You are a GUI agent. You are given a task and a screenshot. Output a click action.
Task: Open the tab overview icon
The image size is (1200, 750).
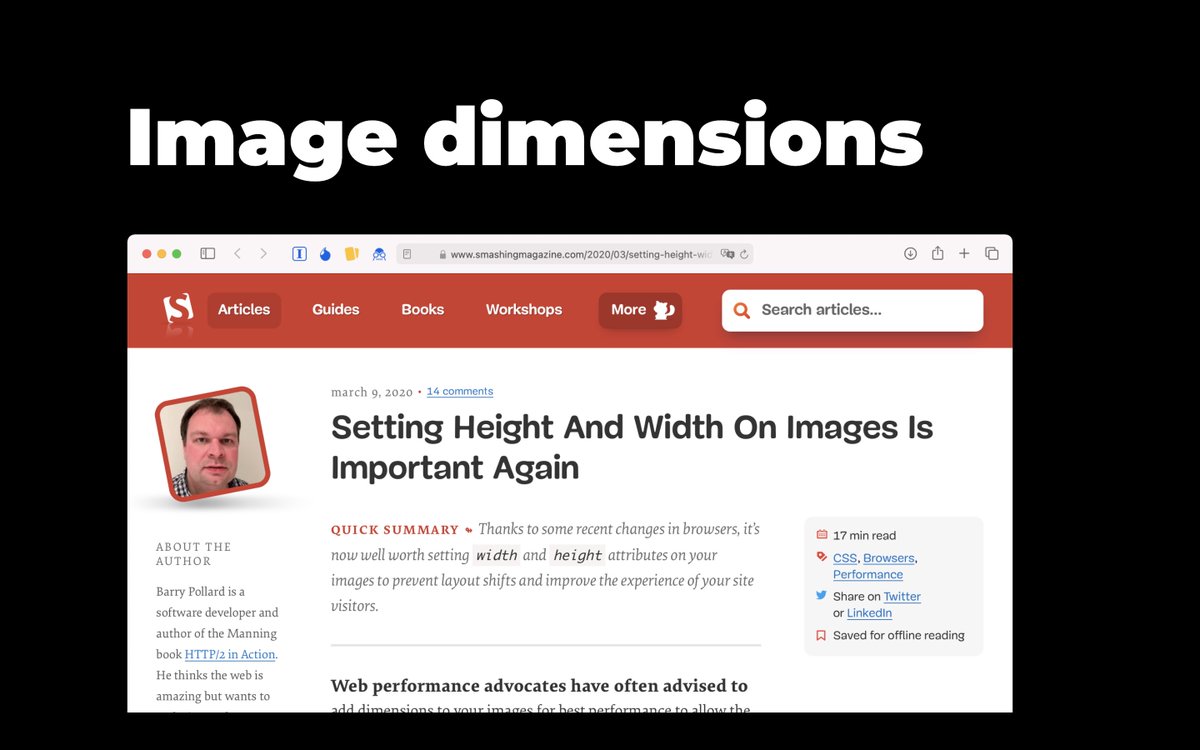point(991,253)
